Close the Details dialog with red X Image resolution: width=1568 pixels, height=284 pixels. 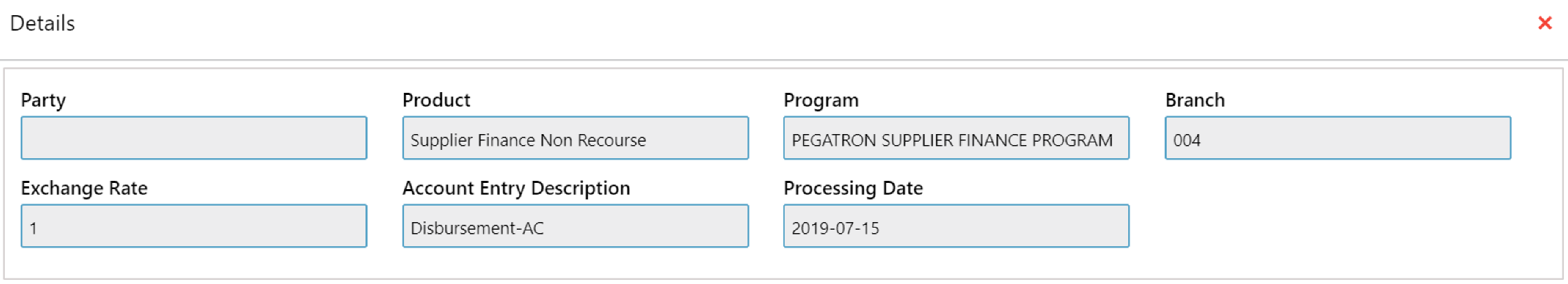1545,23
